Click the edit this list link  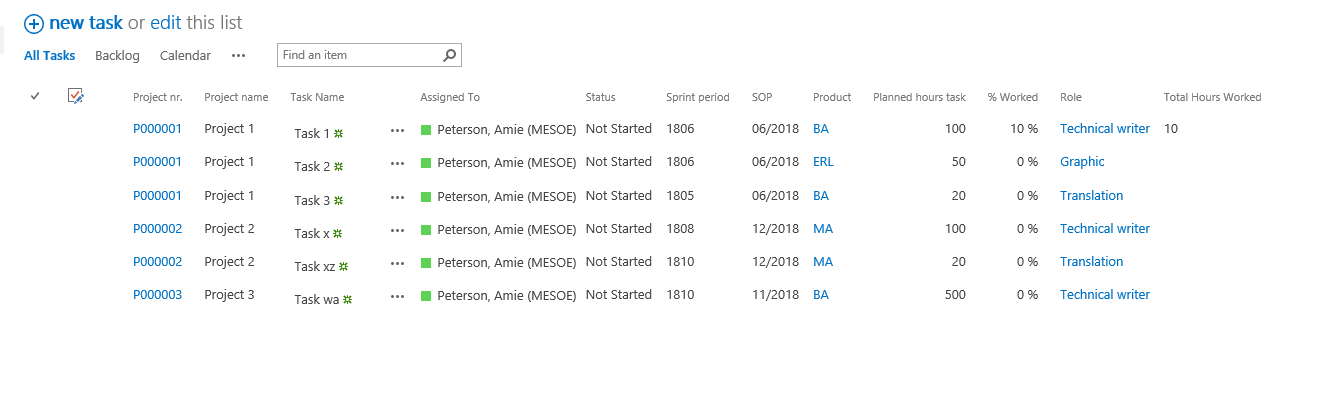click(196, 23)
